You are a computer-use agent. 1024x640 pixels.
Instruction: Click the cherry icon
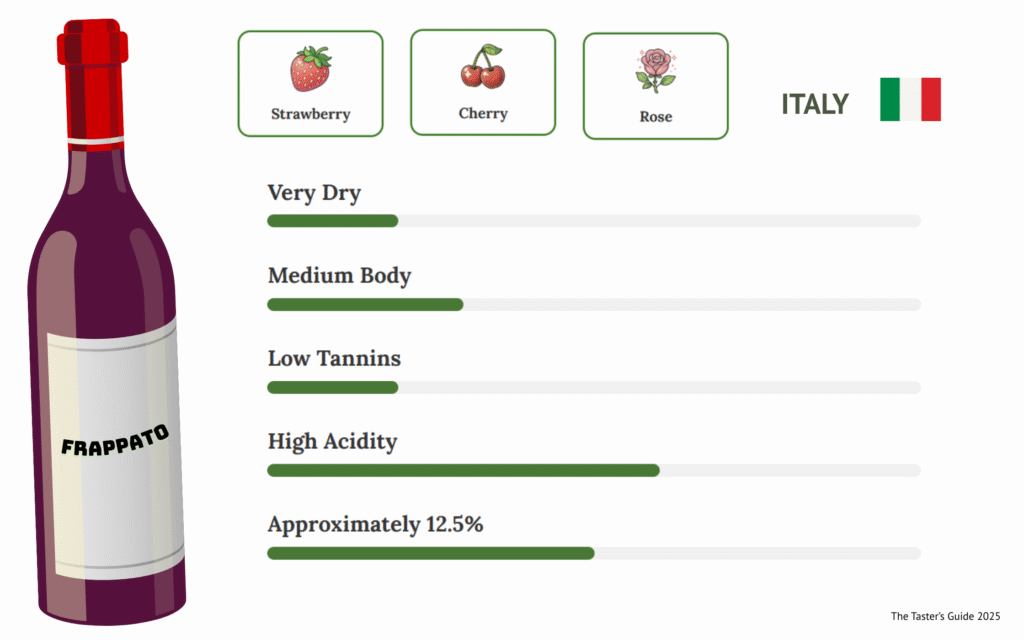click(483, 66)
